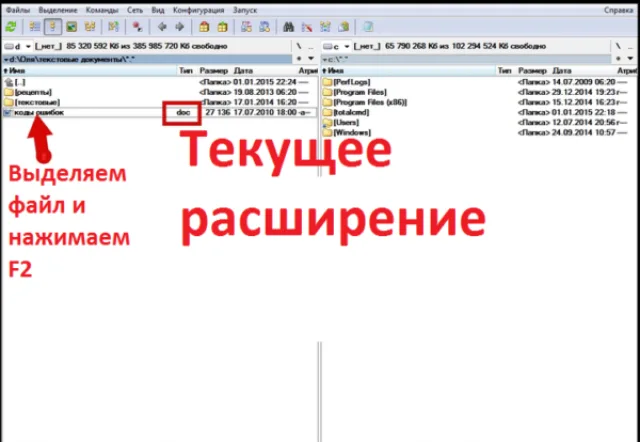Image resolution: width=640 pixels, height=442 pixels.
Task: Open left panel directory history arrow
Action: coord(311,59)
